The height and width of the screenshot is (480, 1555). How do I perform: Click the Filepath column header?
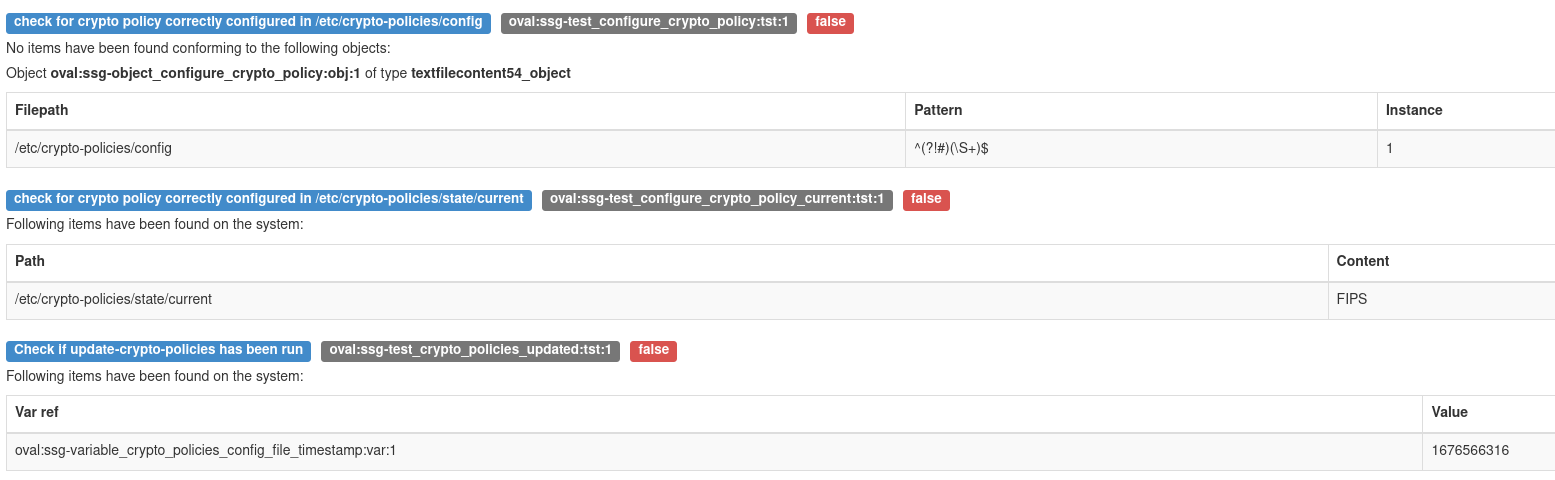pyautogui.click(x=42, y=110)
